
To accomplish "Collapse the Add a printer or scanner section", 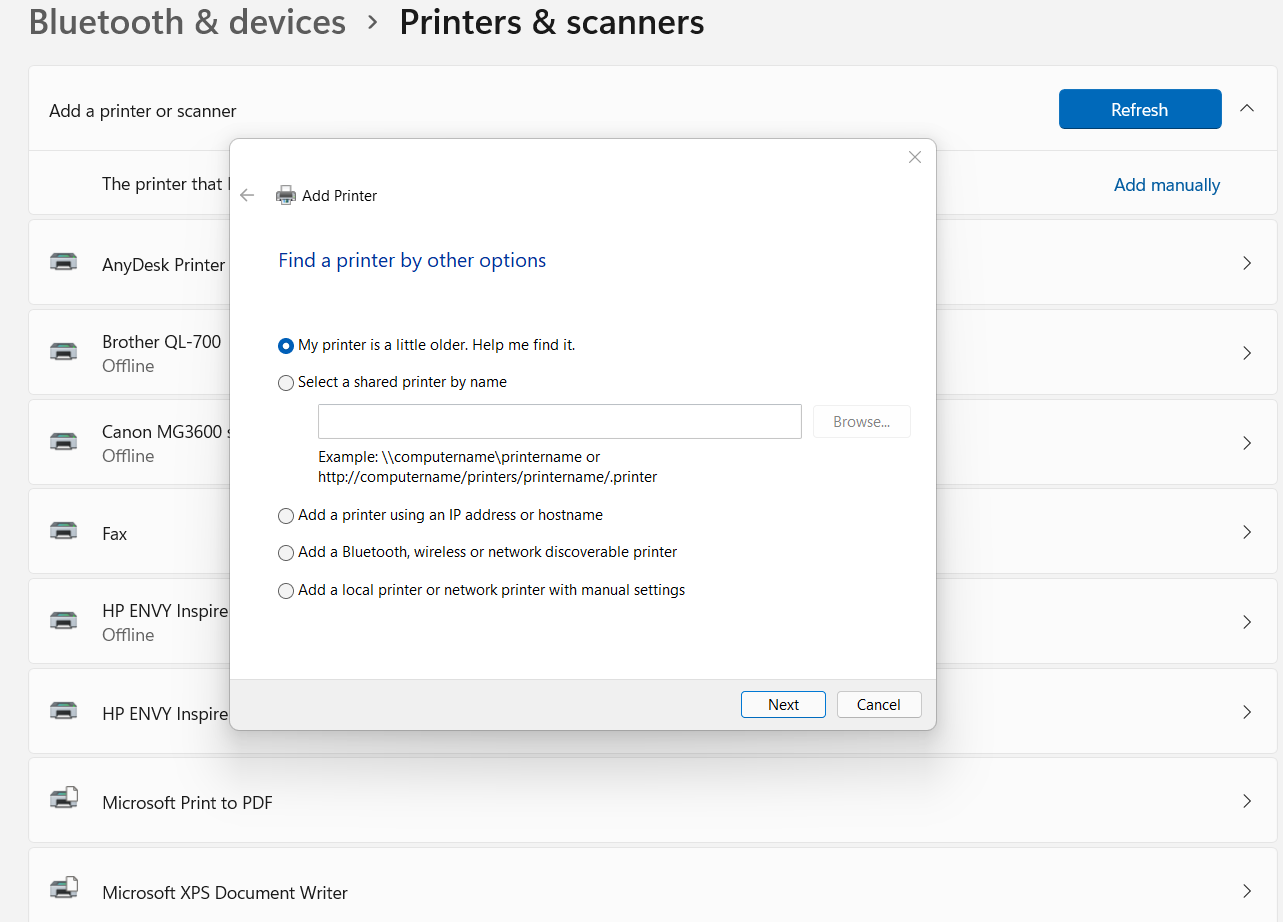I will pyautogui.click(x=1247, y=108).
